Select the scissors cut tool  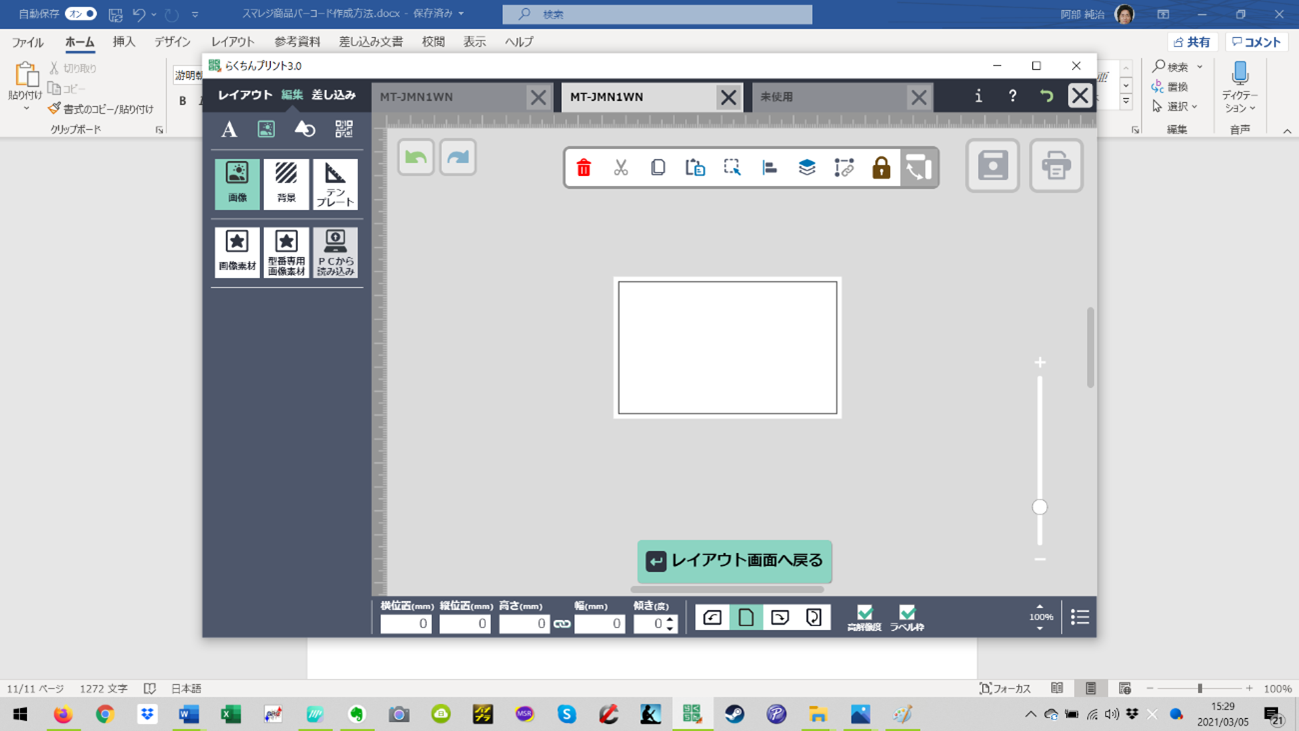click(621, 168)
